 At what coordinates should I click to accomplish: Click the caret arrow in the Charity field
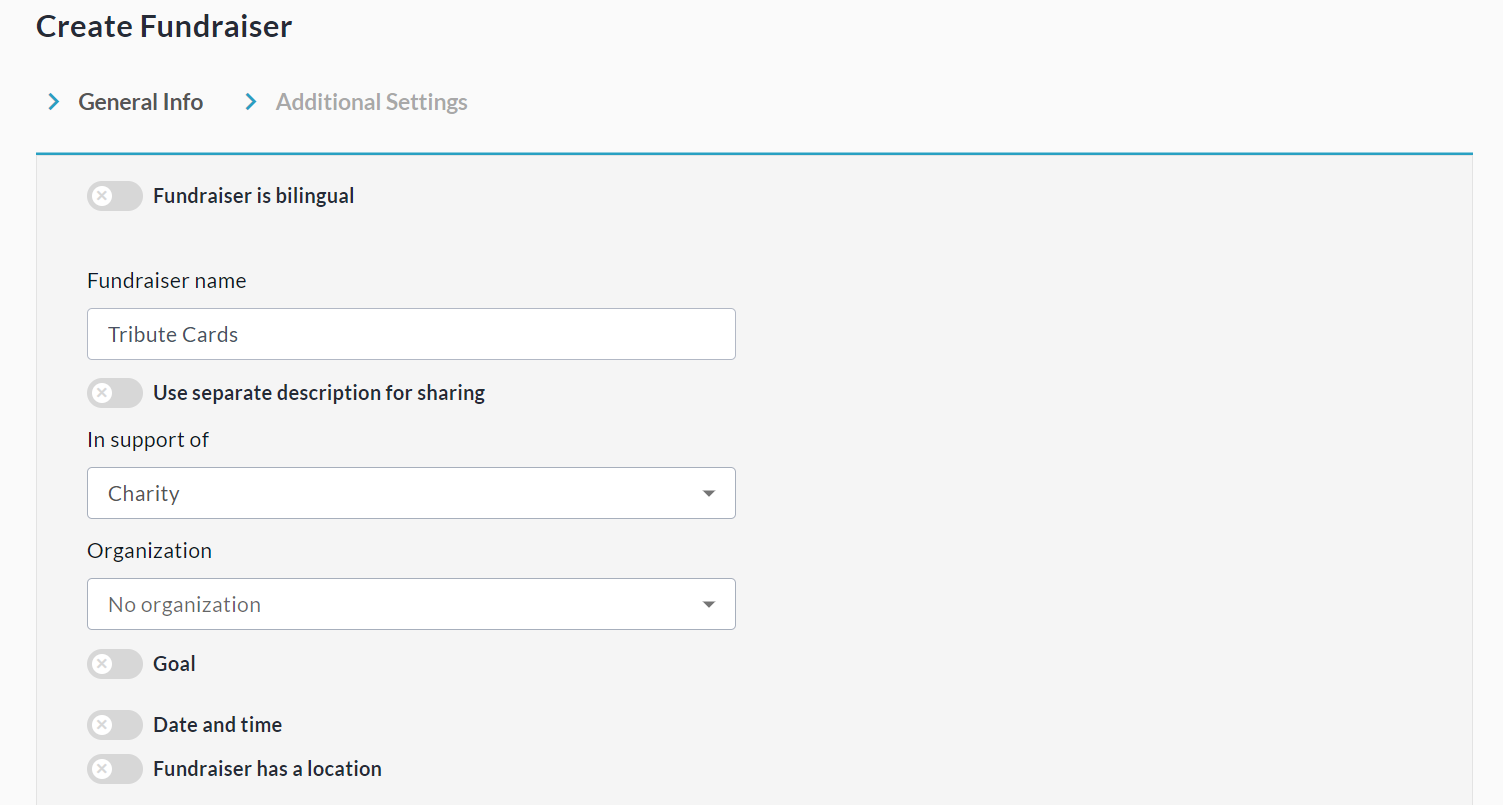click(x=709, y=494)
